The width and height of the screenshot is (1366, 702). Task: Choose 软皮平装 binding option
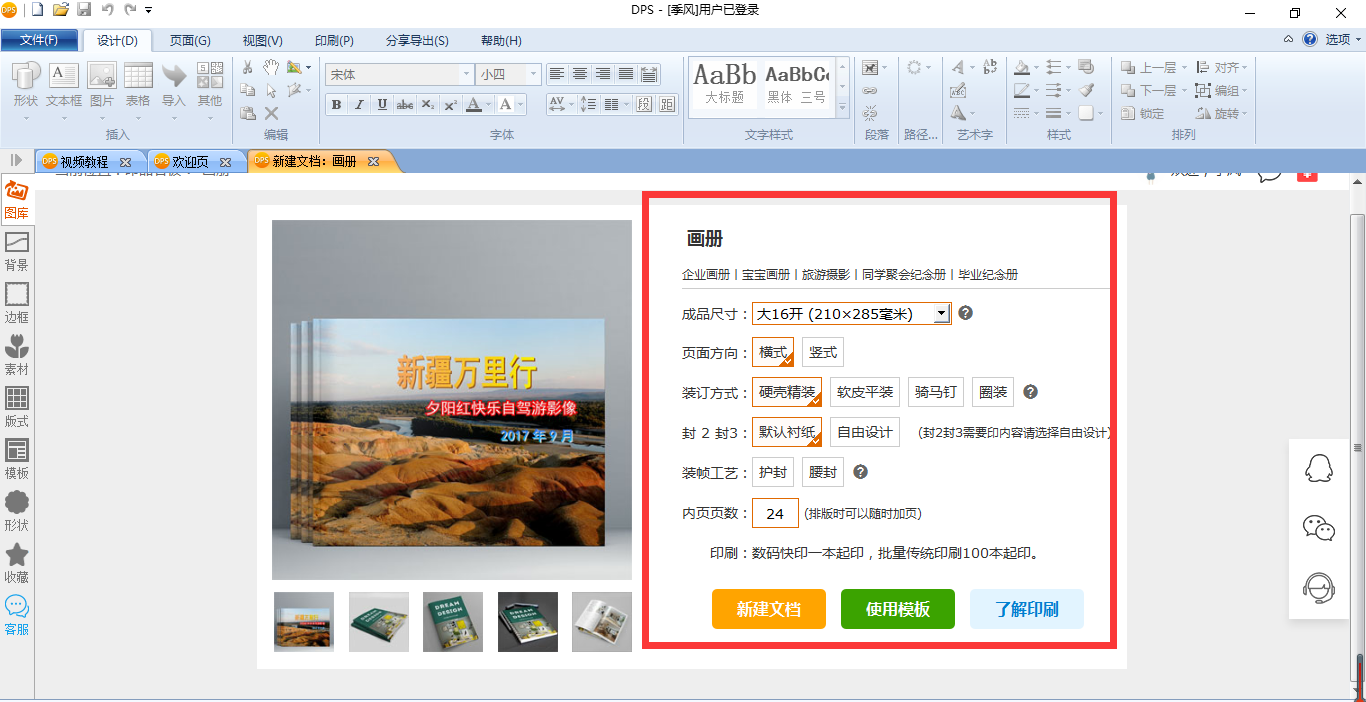[865, 393]
